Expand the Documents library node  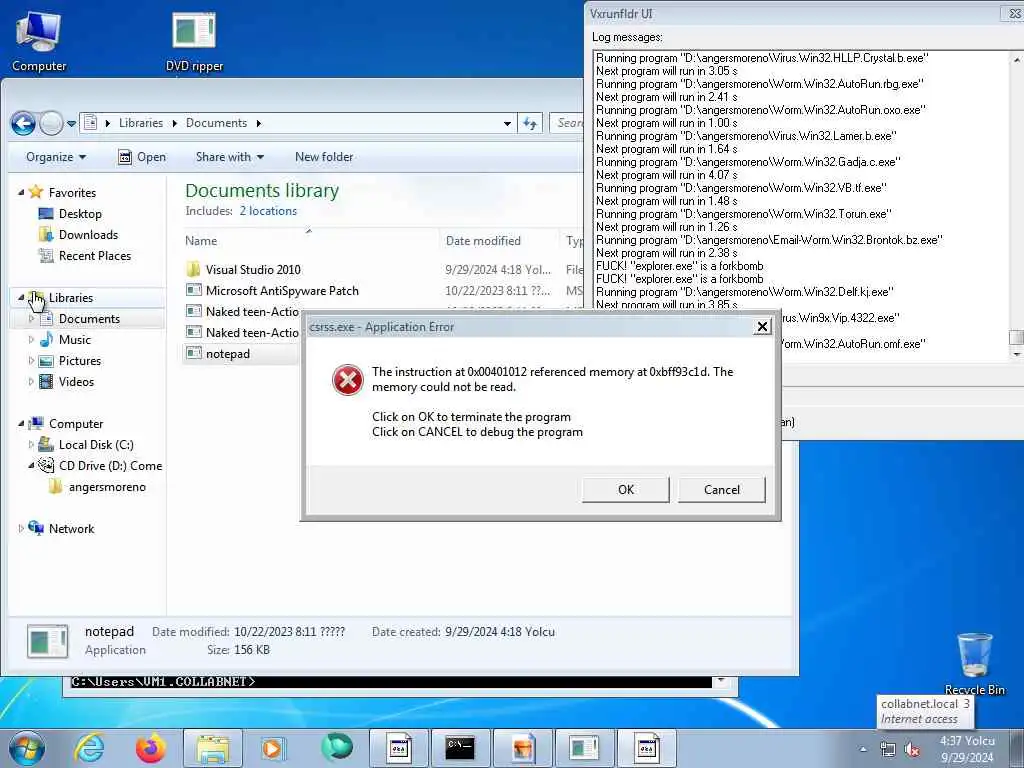[31, 319]
